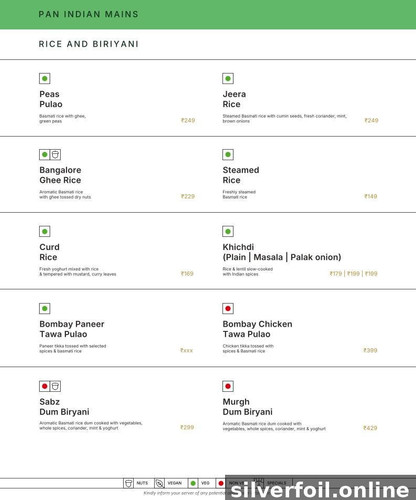Click the VEGAN legend icon in footer

(160, 483)
